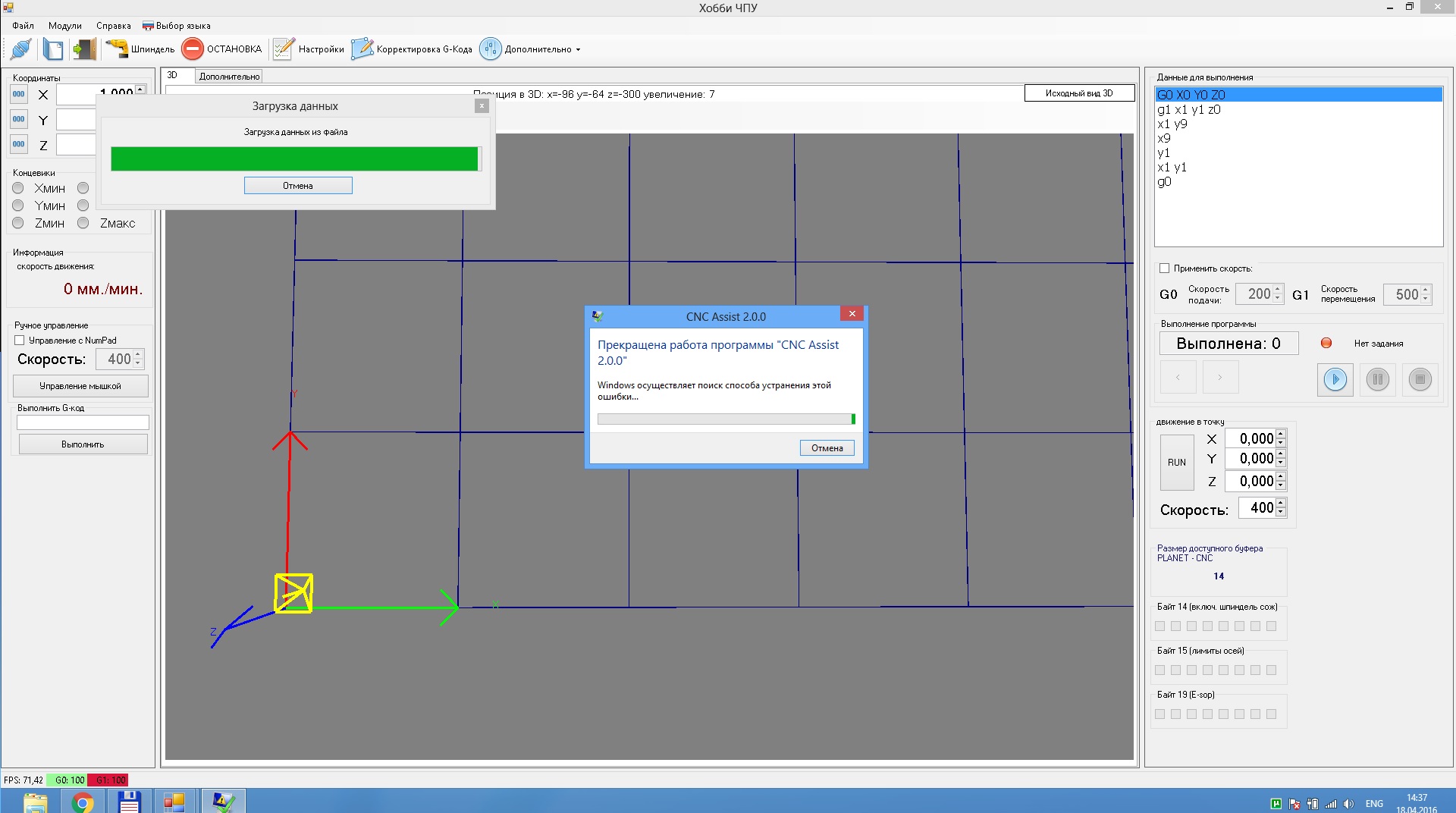
Task: Click the plug connect icon in the toolbar
Action: click(x=21, y=49)
